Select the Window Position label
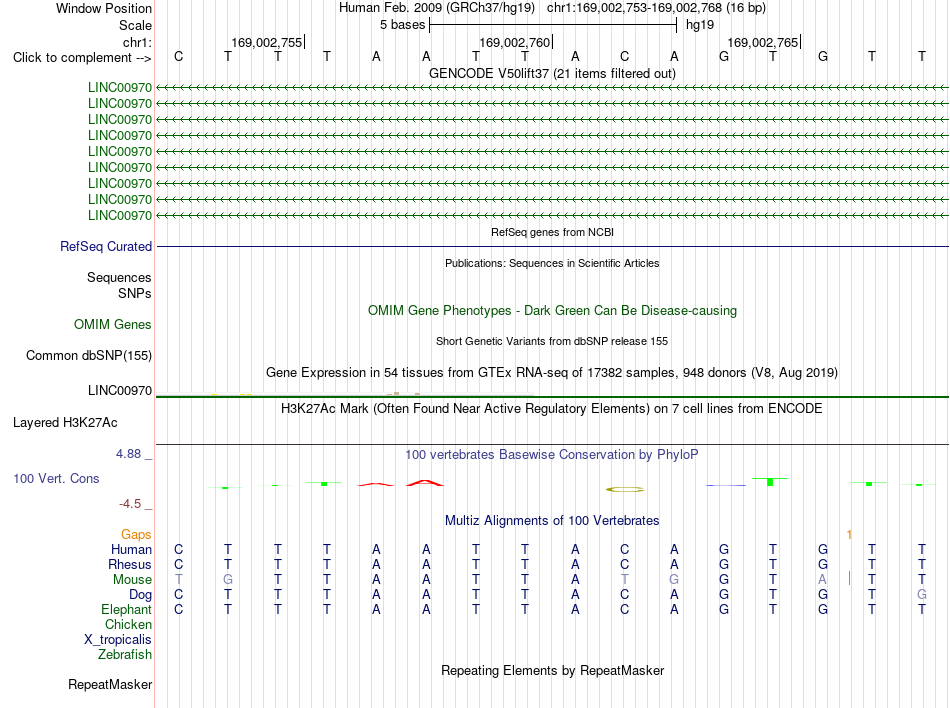Image resolution: width=950 pixels, height=708 pixels. 104,8
